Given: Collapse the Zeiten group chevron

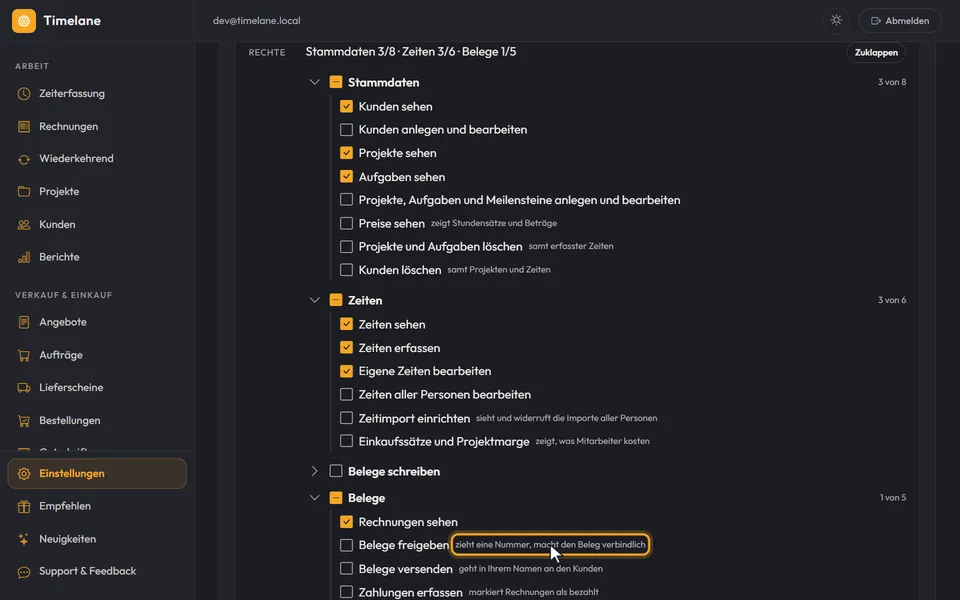Looking at the screenshot, I should 315,300.
